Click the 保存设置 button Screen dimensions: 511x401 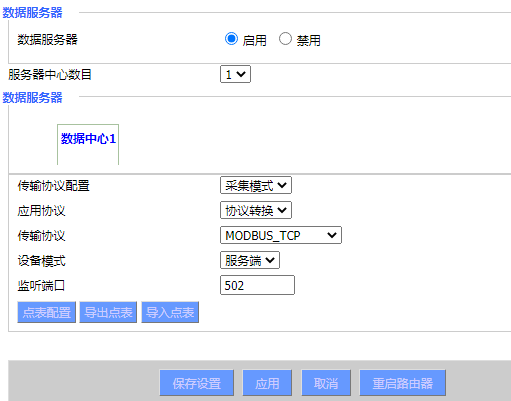coord(197,383)
